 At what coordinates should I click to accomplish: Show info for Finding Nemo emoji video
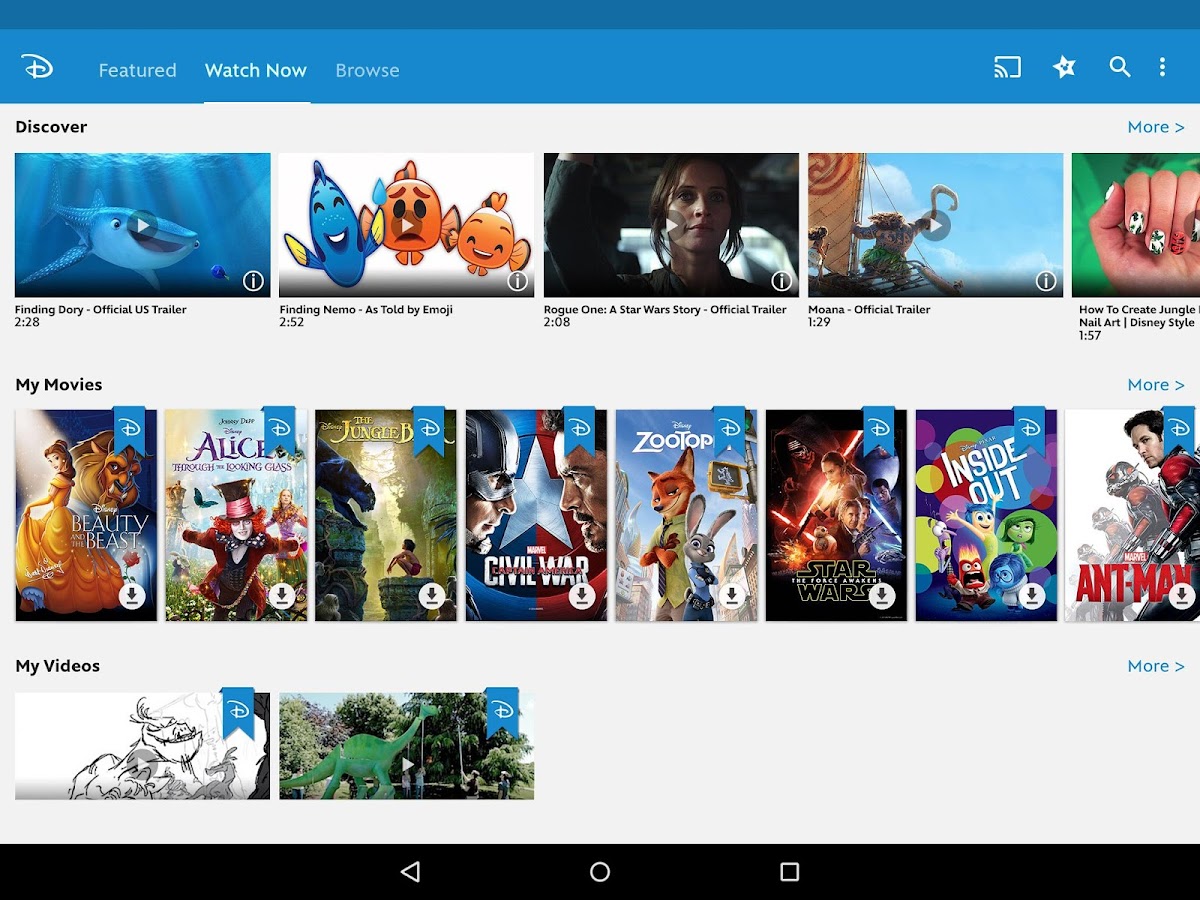pyautogui.click(x=517, y=281)
